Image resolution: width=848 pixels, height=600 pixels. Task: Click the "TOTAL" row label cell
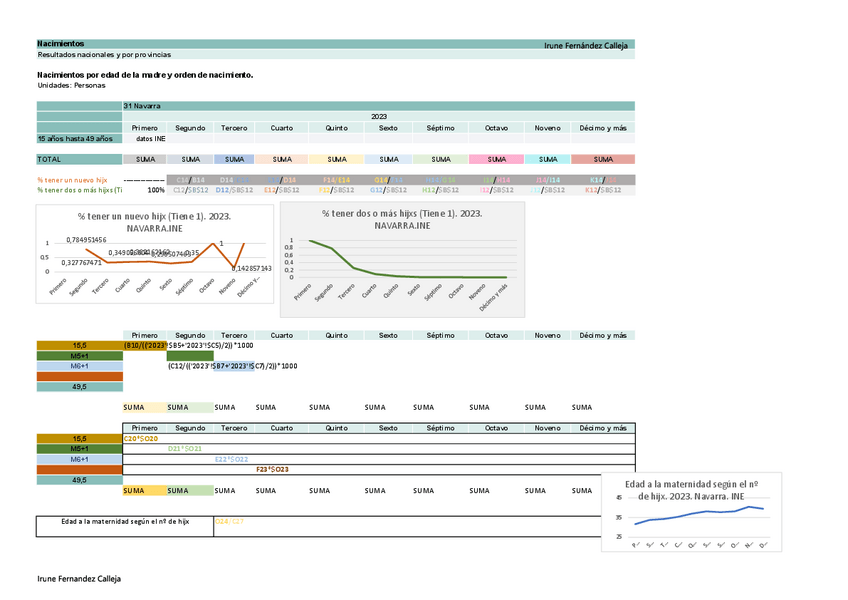(x=50, y=159)
